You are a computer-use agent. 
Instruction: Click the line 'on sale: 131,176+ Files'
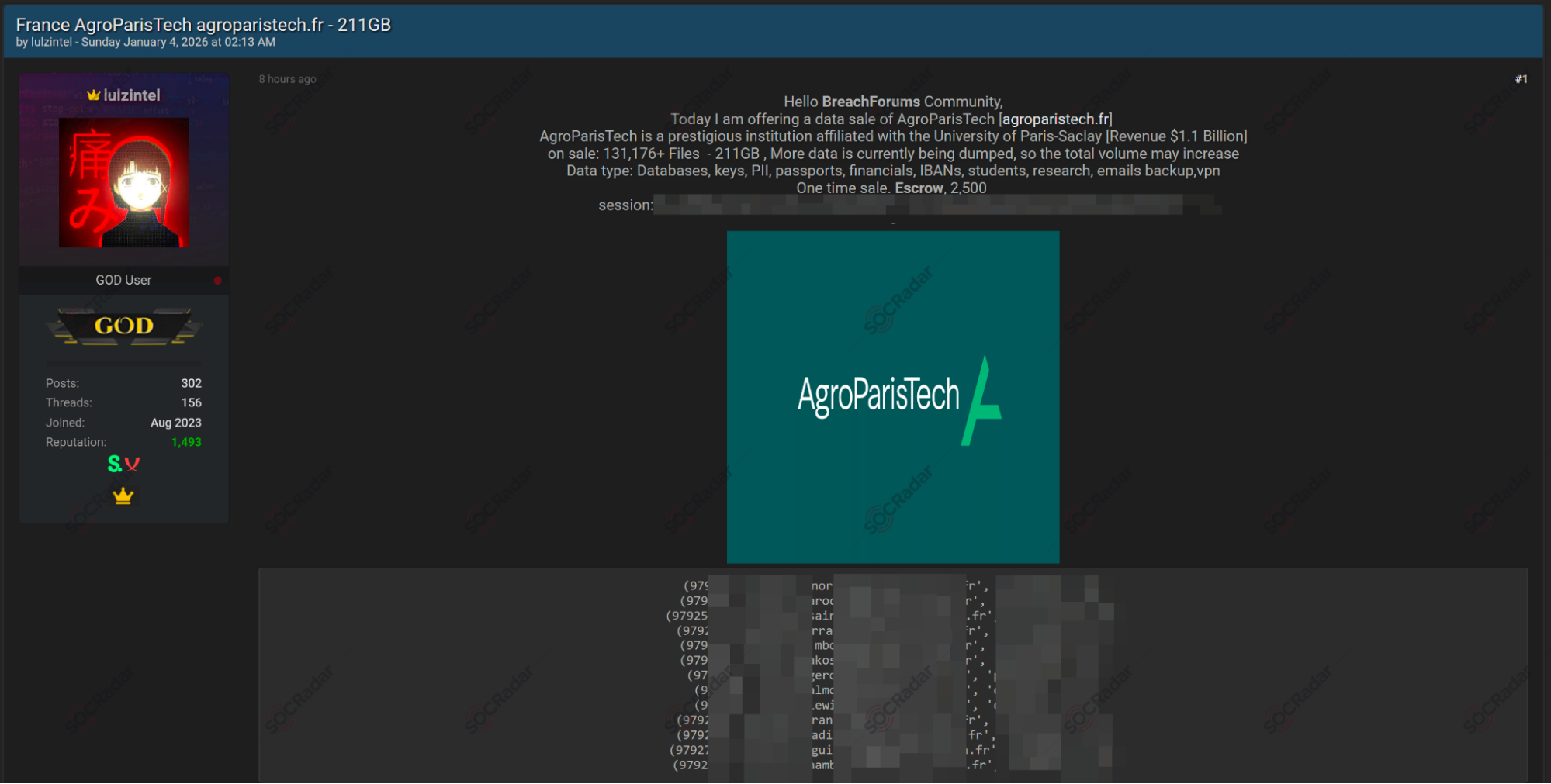(x=893, y=154)
